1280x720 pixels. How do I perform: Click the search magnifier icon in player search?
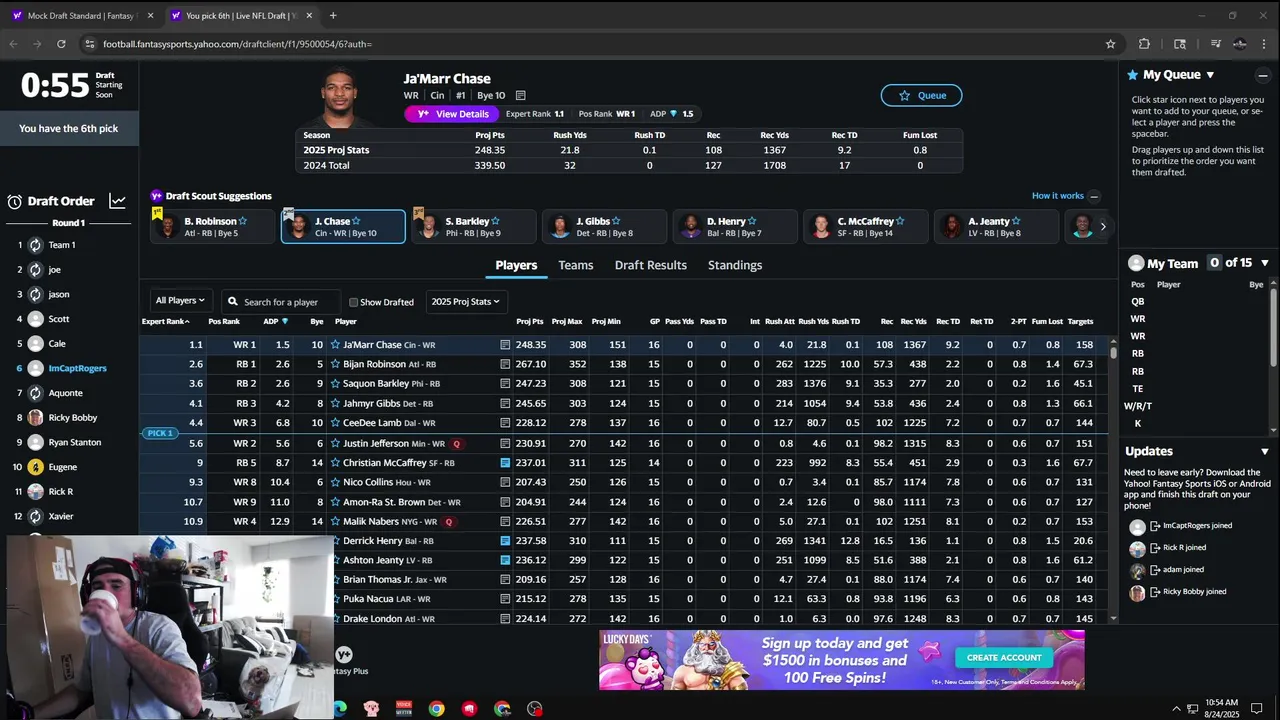pos(233,301)
